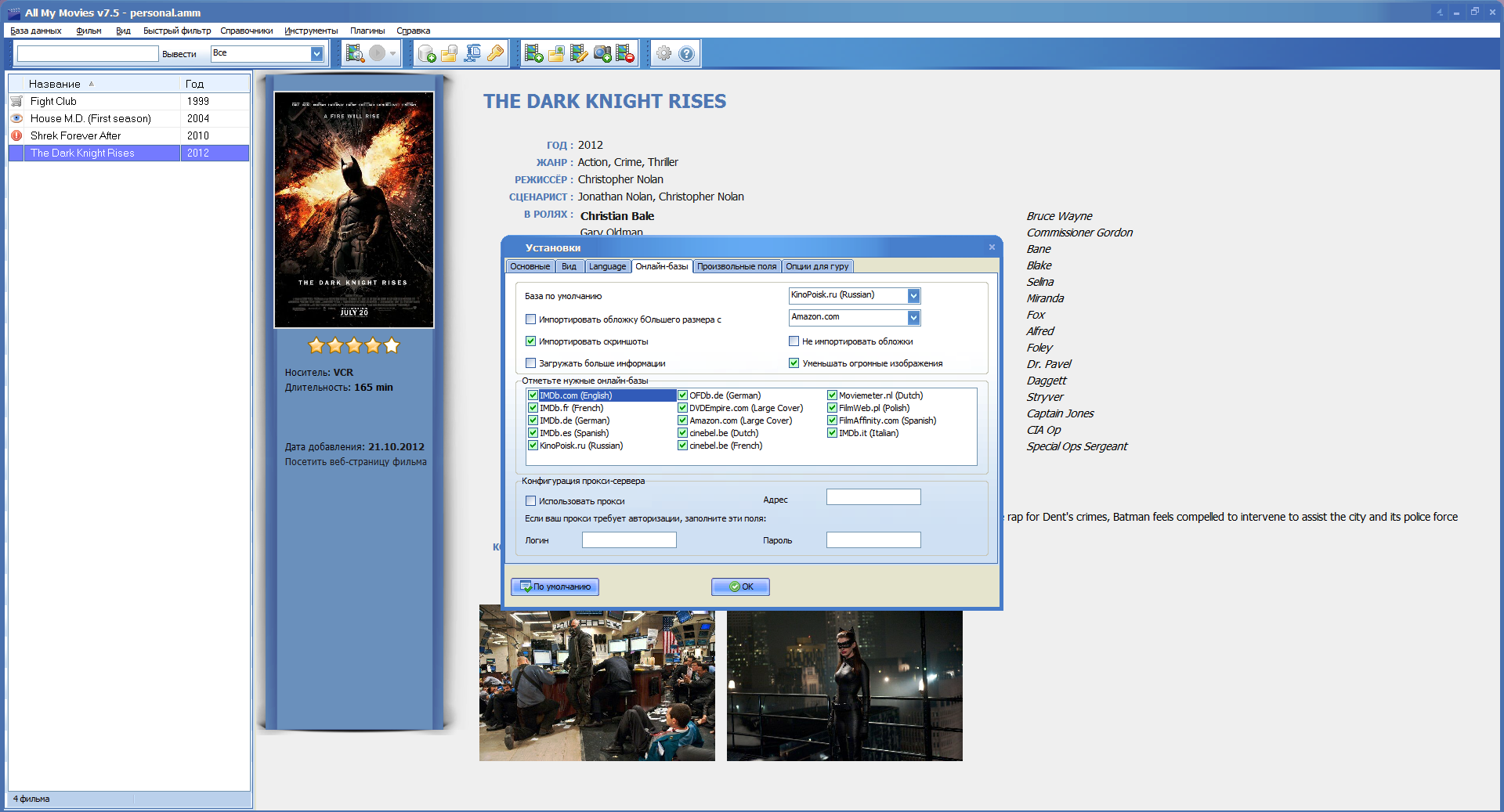Open Инструменты menu
This screenshot has width=1504, height=812.
(x=311, y=31)
